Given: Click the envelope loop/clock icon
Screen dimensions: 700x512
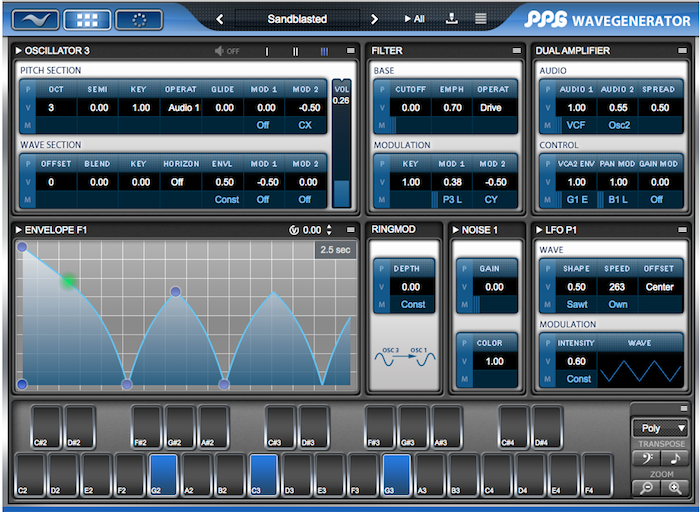Looking at the screenshot, I should (294, 230).
